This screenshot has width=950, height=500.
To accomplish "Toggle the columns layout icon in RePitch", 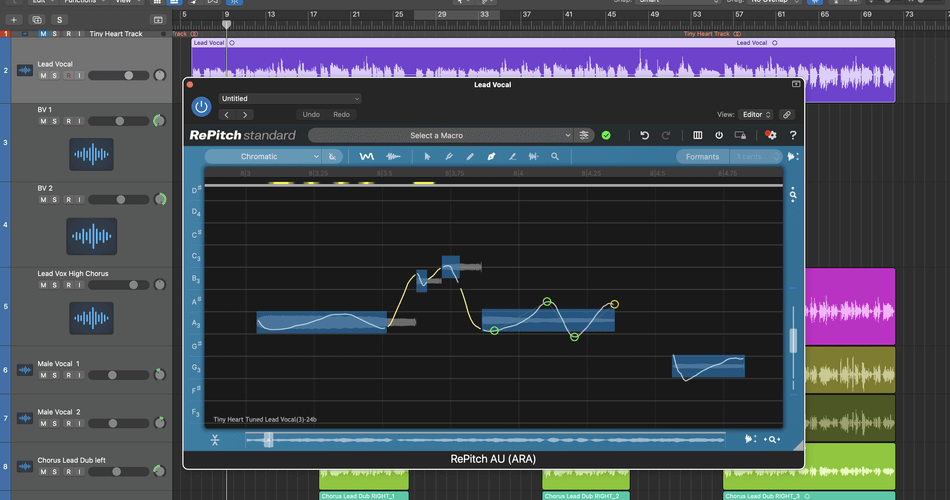I will 698,135.
